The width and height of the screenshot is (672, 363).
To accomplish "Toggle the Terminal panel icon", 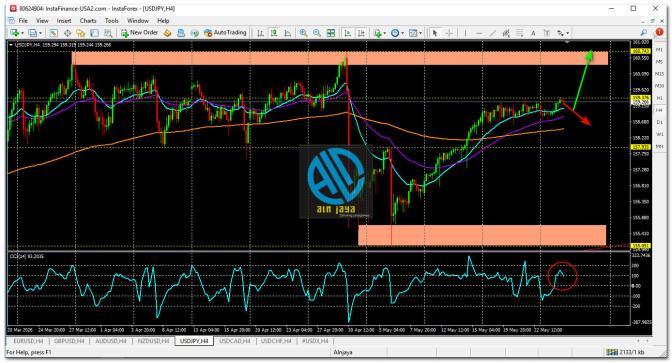I will click(94, 33).
